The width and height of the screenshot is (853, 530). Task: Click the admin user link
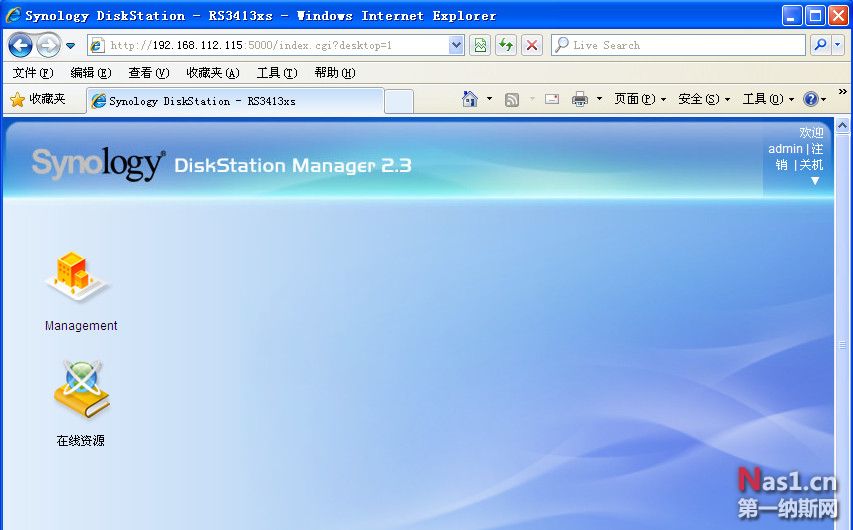click(785, 149)
